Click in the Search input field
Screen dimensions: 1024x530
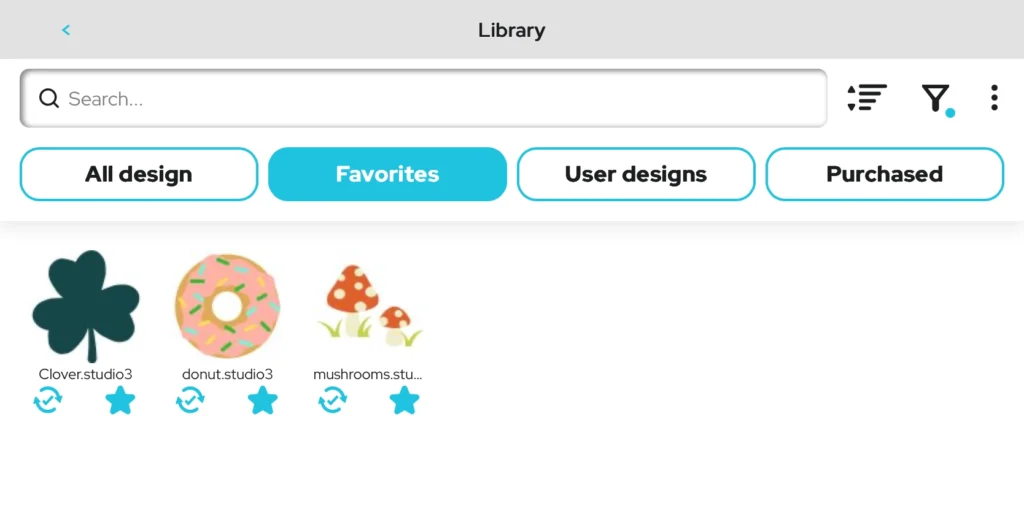click(x=440, y=98)
